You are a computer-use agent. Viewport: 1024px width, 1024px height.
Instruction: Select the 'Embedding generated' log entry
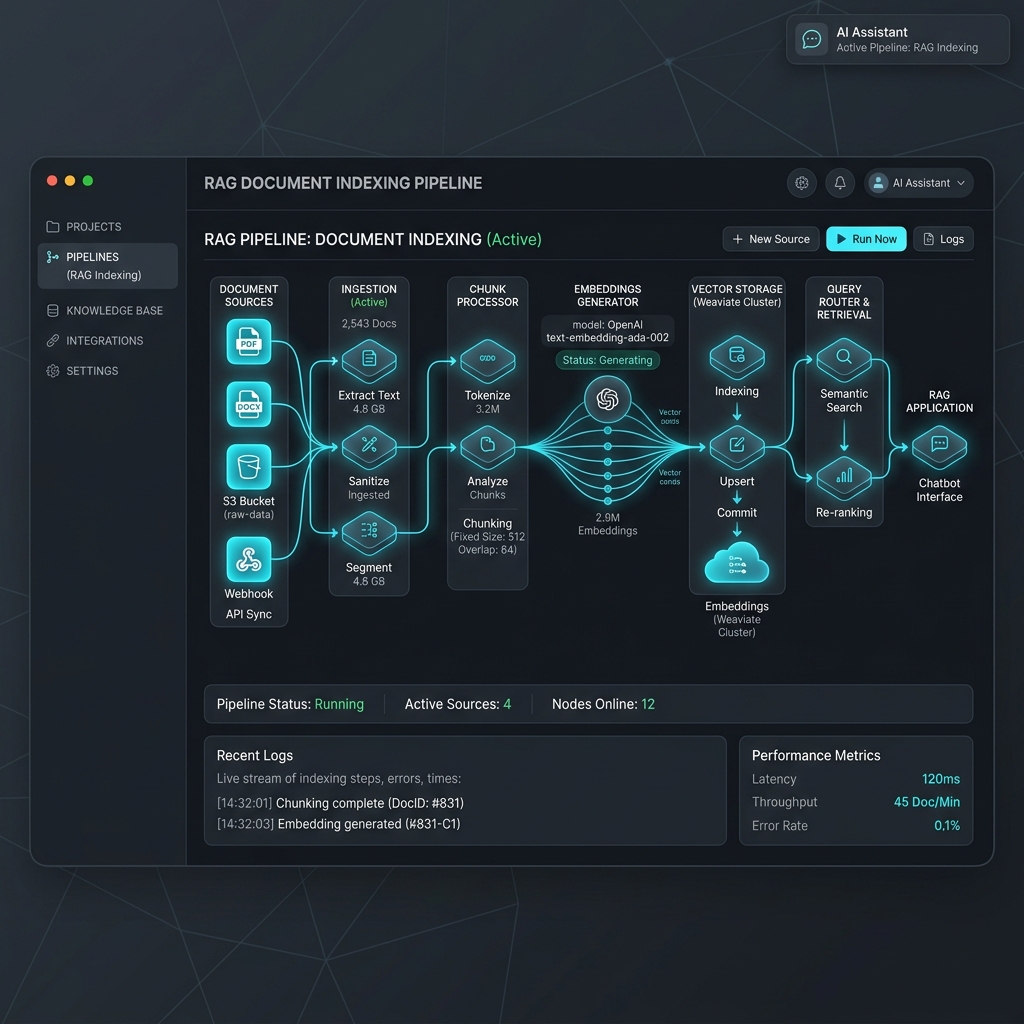coord(338,824)
